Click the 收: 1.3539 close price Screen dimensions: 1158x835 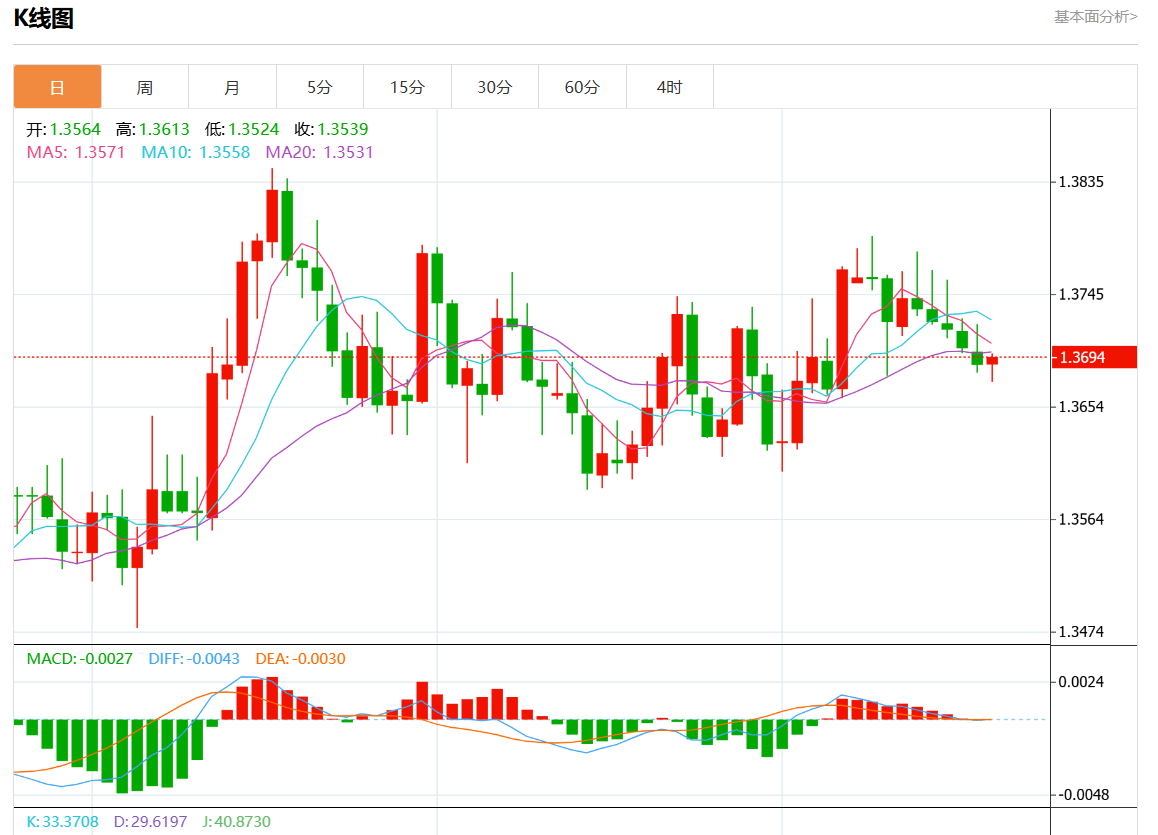332,129
